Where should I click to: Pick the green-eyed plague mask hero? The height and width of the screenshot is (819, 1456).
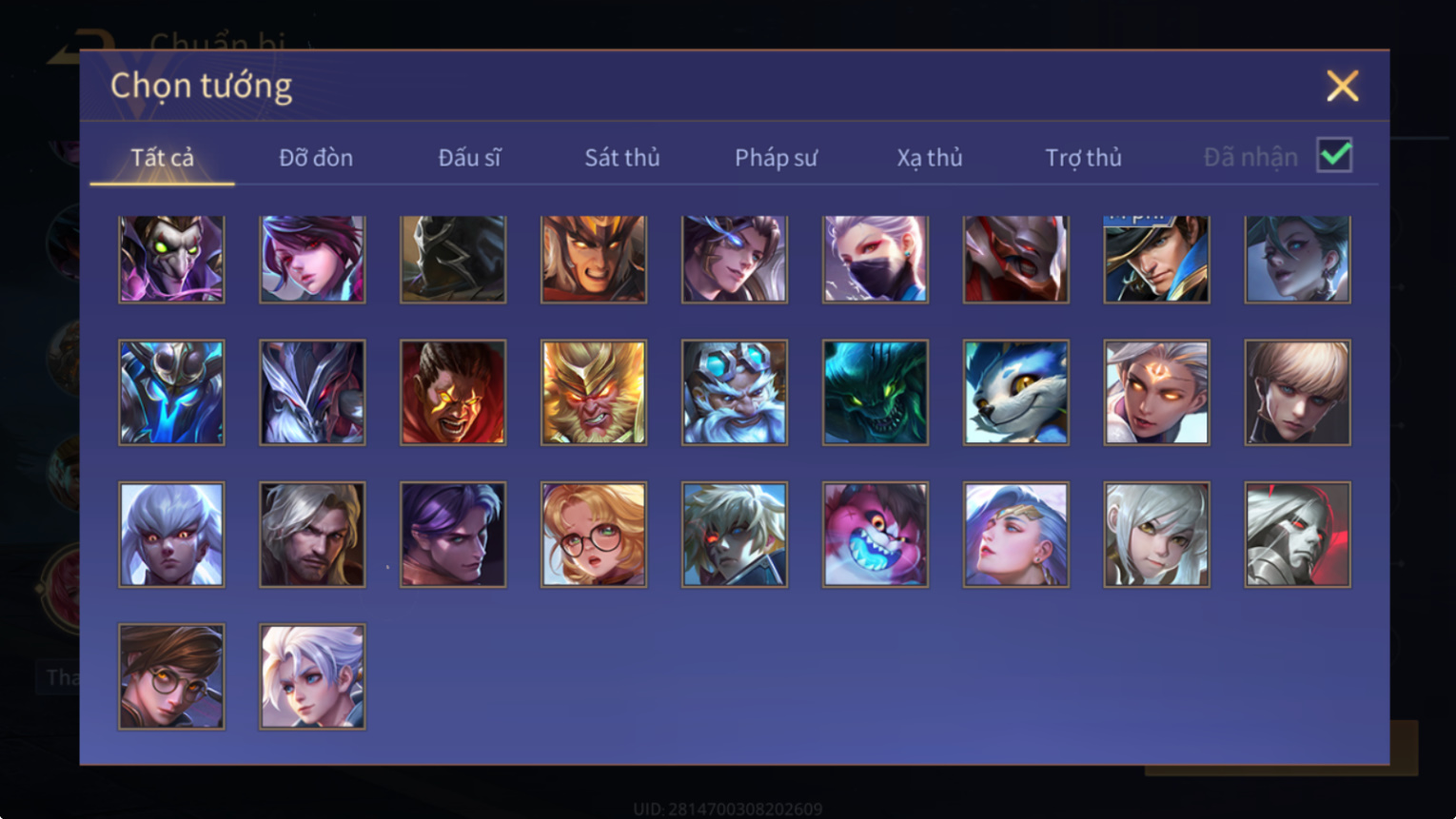[171, 259]
